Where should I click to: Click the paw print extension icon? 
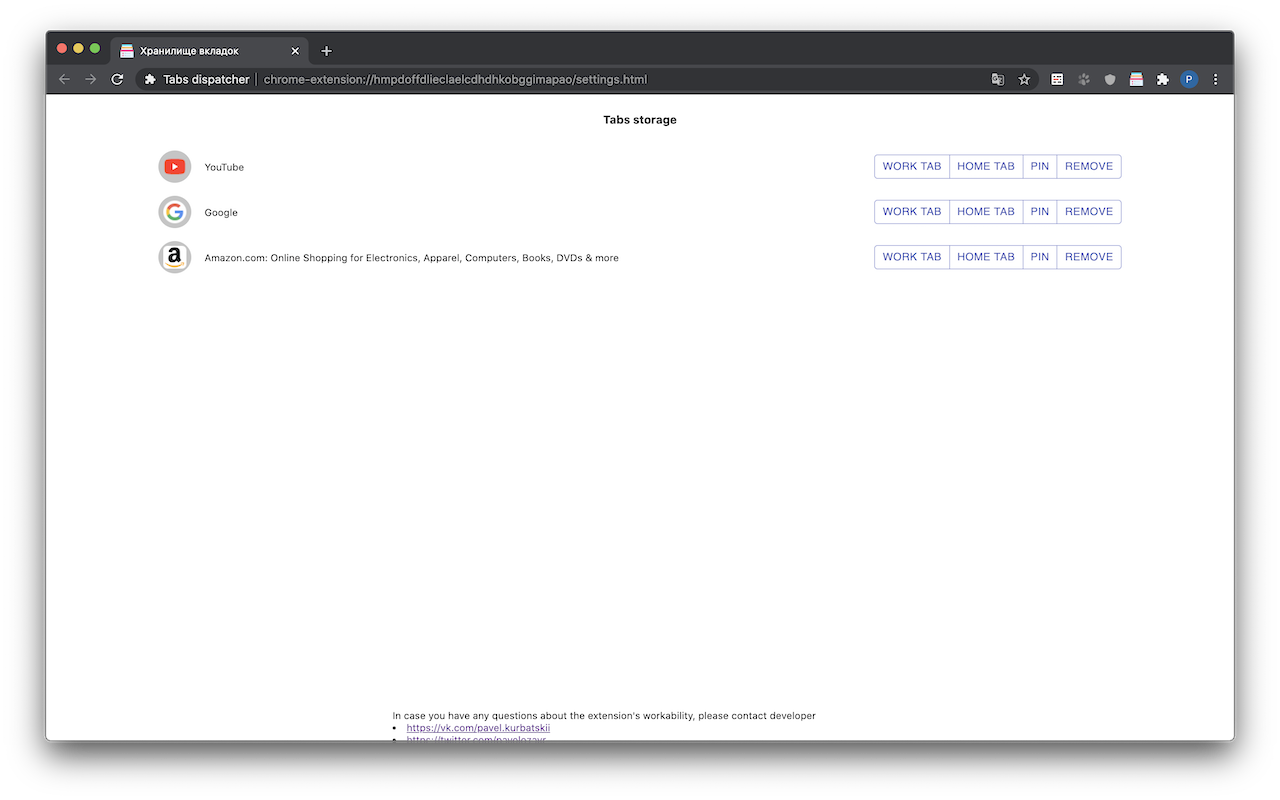click(1084, 79)
